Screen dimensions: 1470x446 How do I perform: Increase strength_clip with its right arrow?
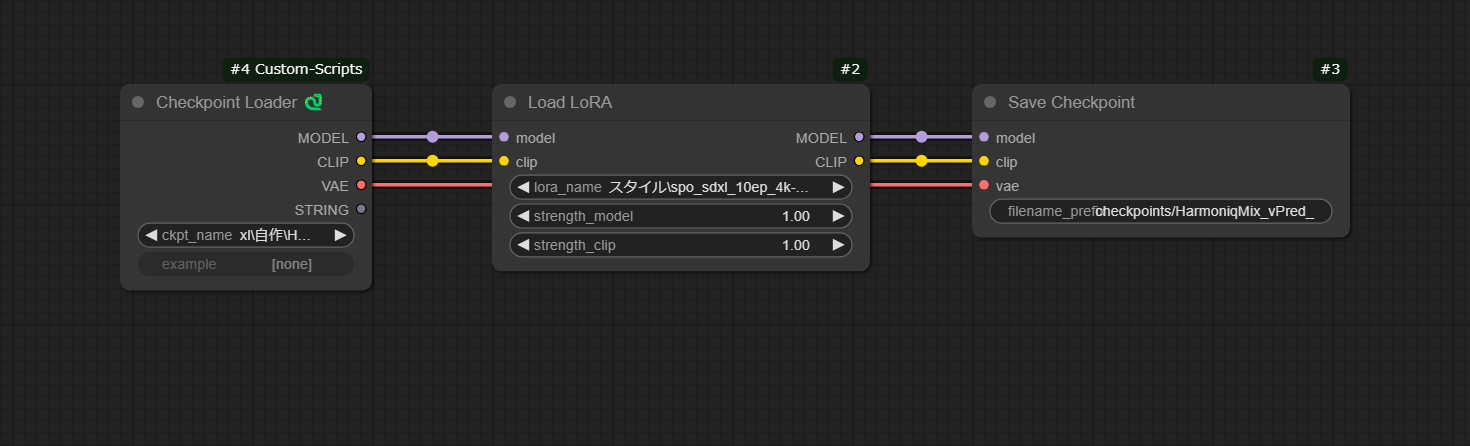point(838,245)
